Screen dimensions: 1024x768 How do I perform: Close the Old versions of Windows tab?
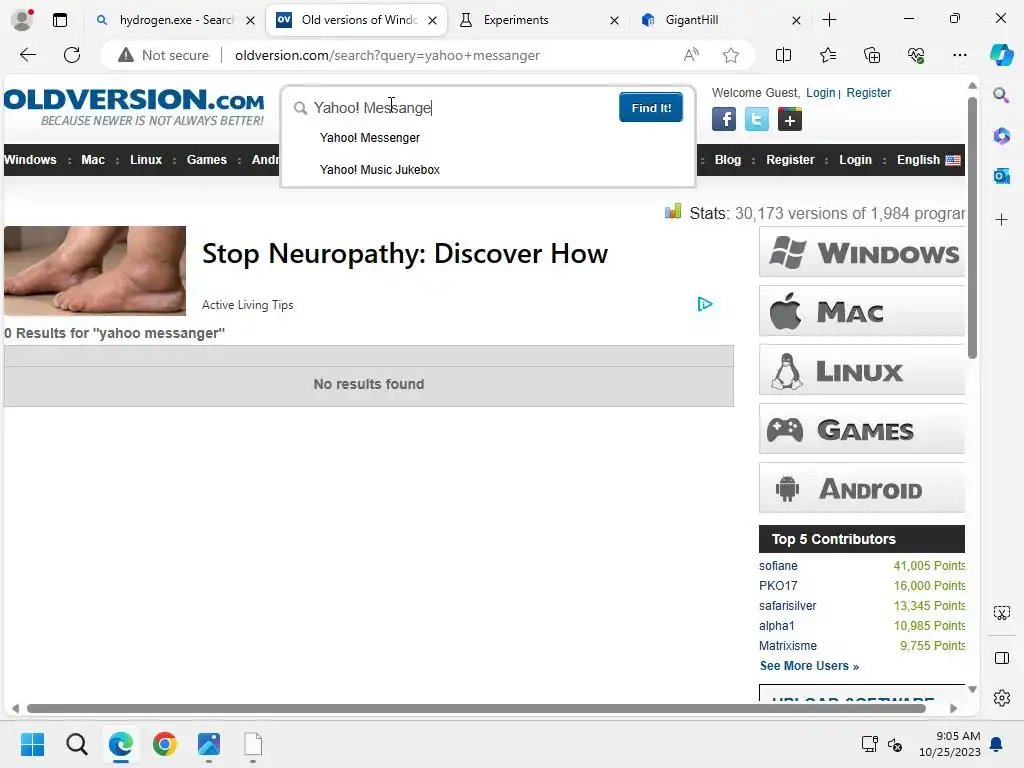coord(432,20)
